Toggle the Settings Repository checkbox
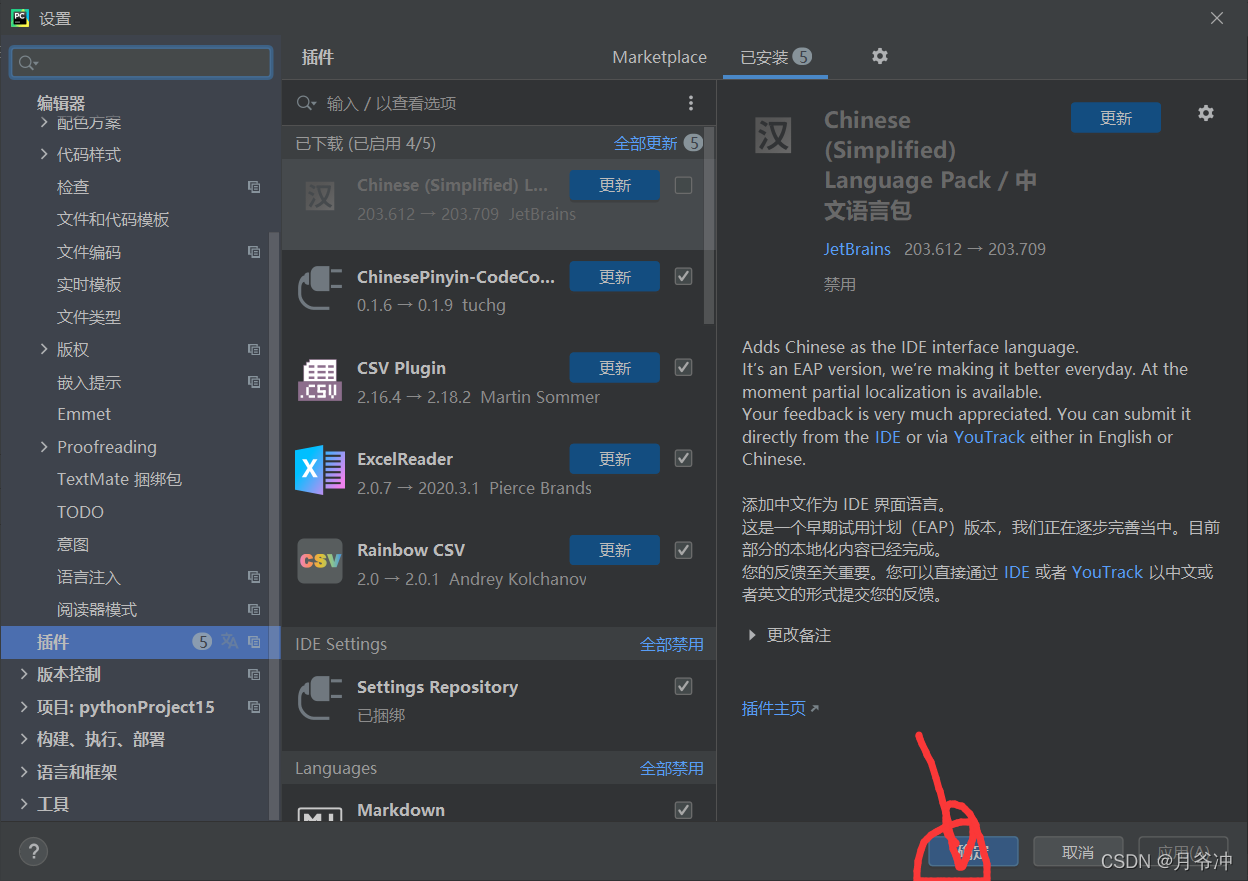 683,686
